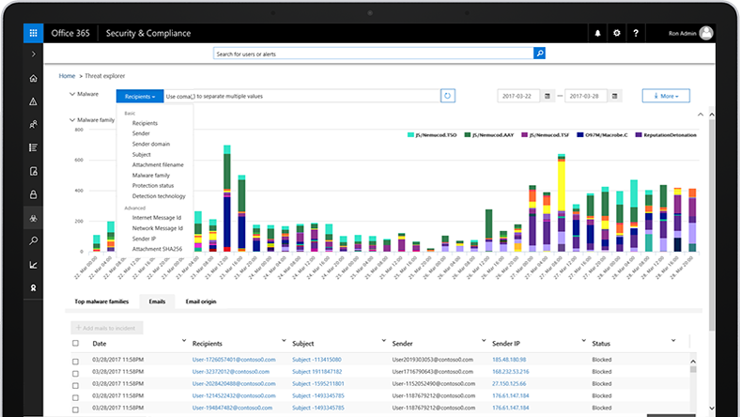Click the search magnifier button
The height and width of the screenshot is (417, 740).
tap(539, 53)
